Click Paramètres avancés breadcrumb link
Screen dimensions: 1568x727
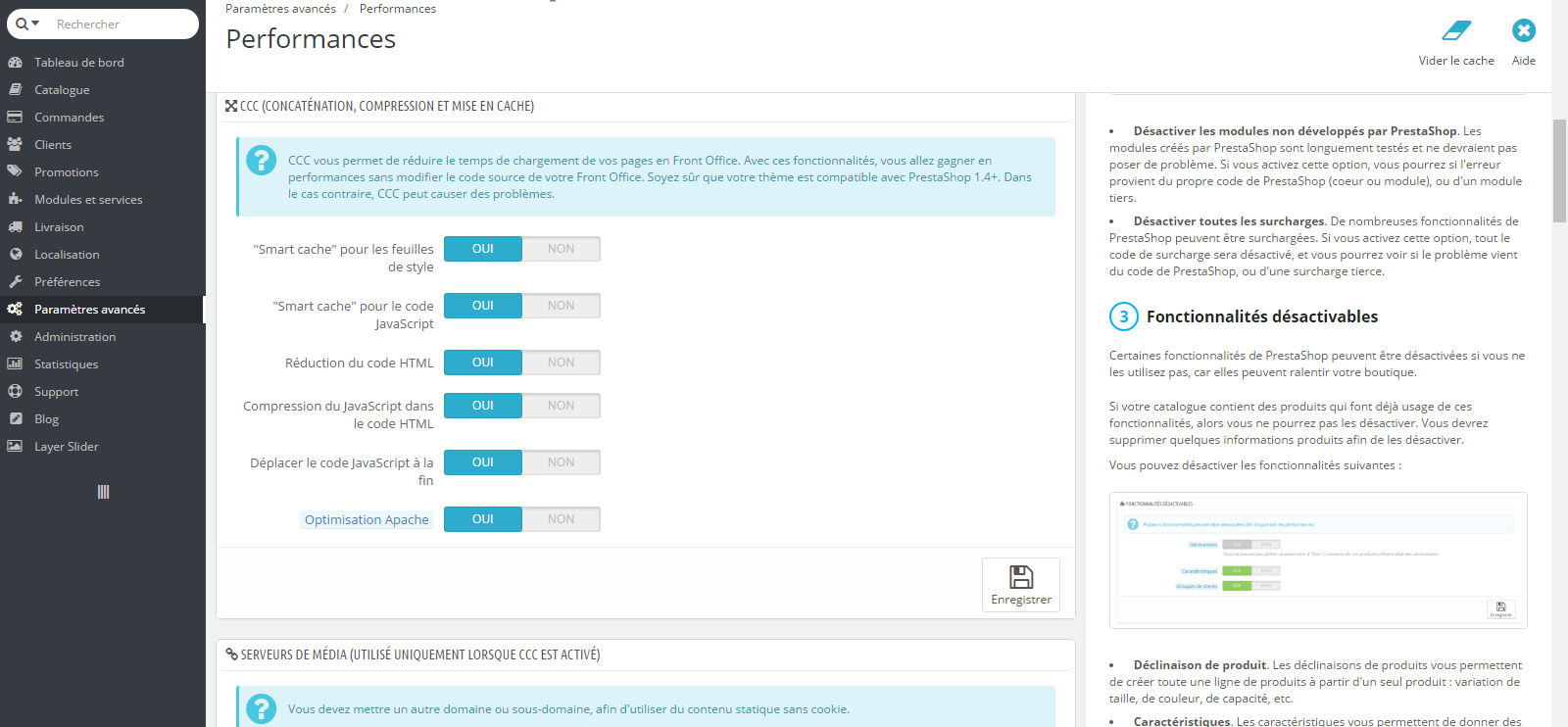280,8
